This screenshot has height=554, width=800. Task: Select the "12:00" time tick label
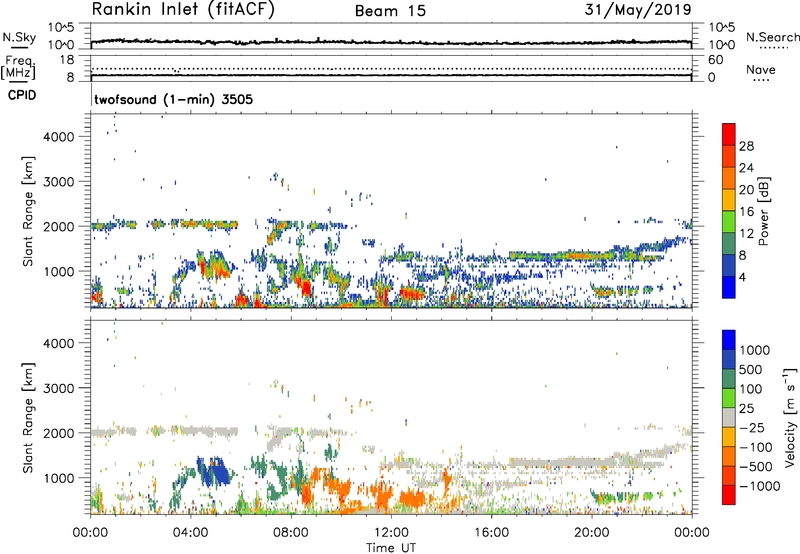[x=391, y=533]
